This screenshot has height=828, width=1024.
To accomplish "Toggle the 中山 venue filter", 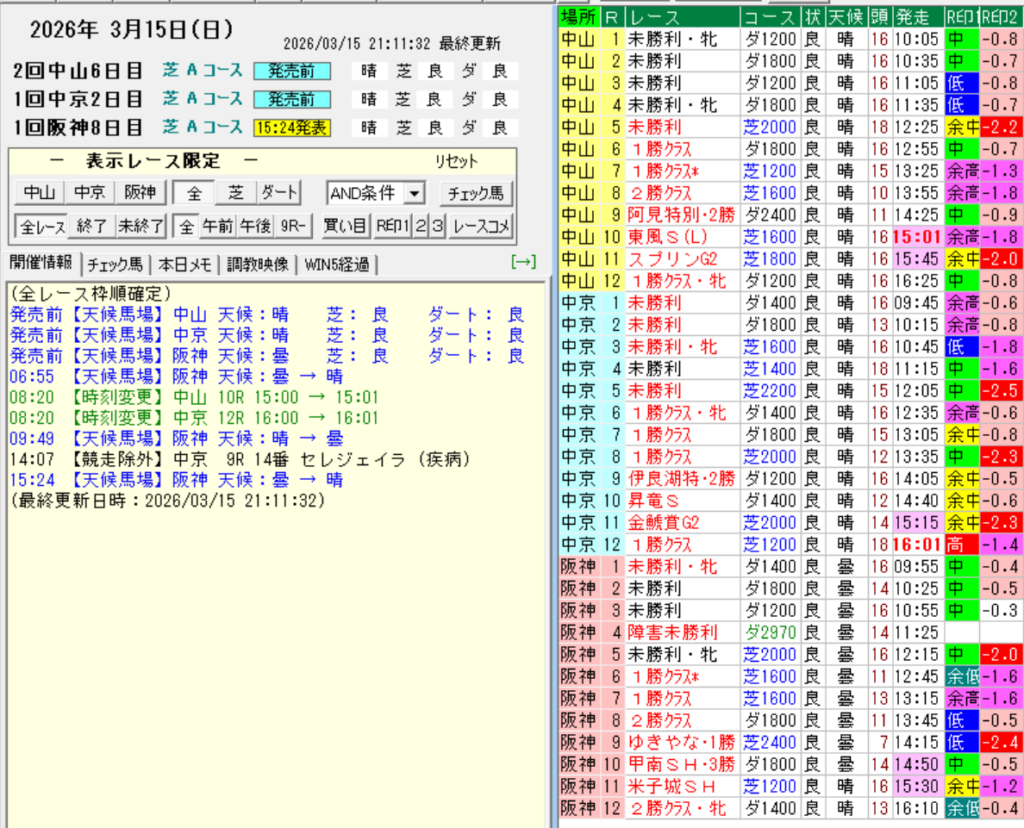I will [x=40, y=193].
